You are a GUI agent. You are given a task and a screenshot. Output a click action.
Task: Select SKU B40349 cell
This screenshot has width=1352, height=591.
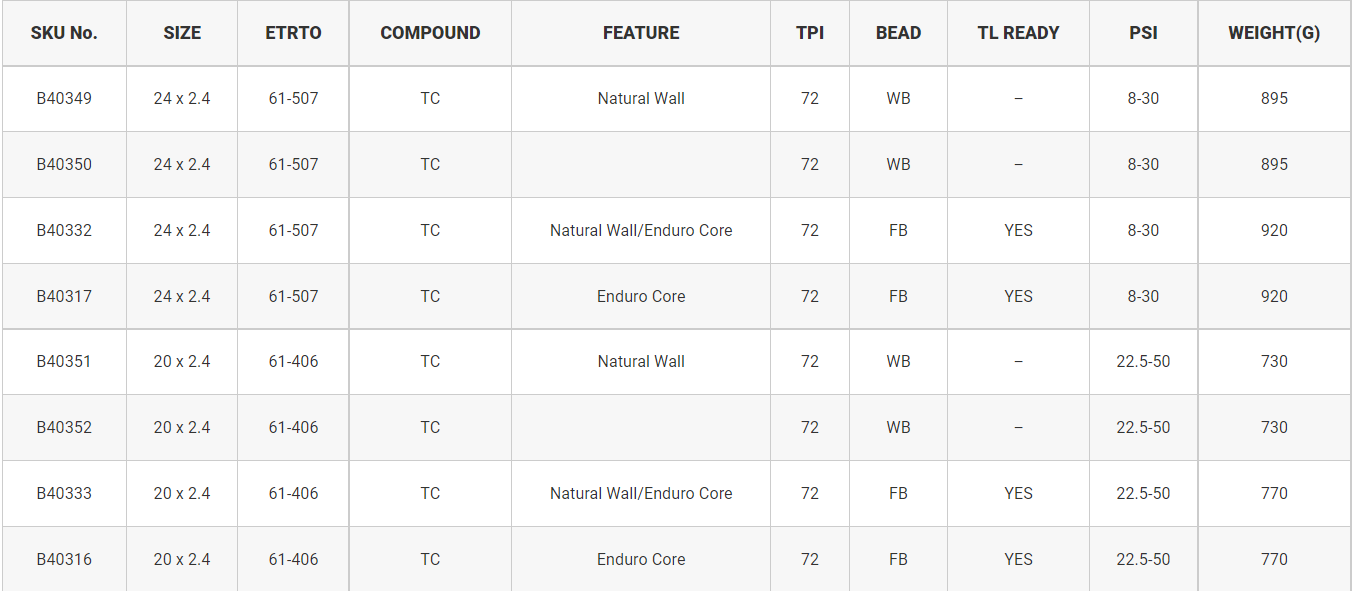point(64,98)
